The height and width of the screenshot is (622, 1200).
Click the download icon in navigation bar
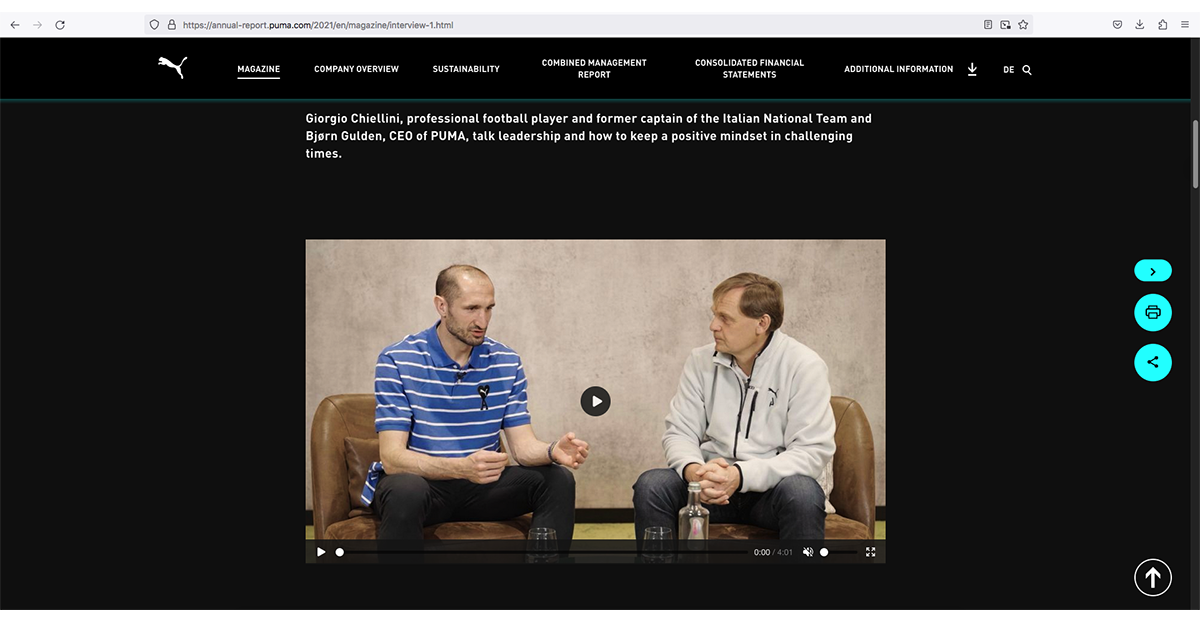click(x=972, y=69)
